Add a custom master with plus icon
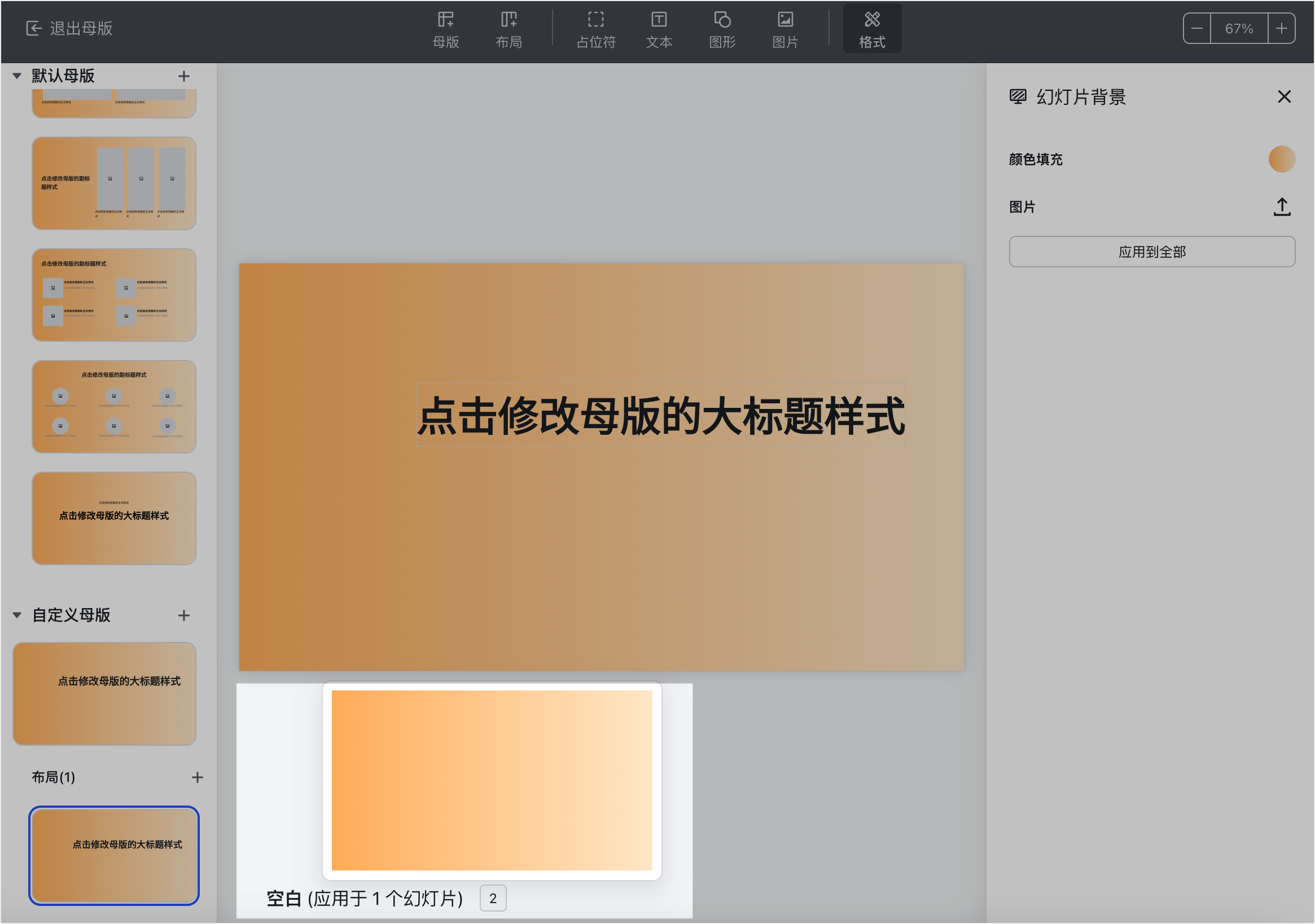 coord(184,616)
